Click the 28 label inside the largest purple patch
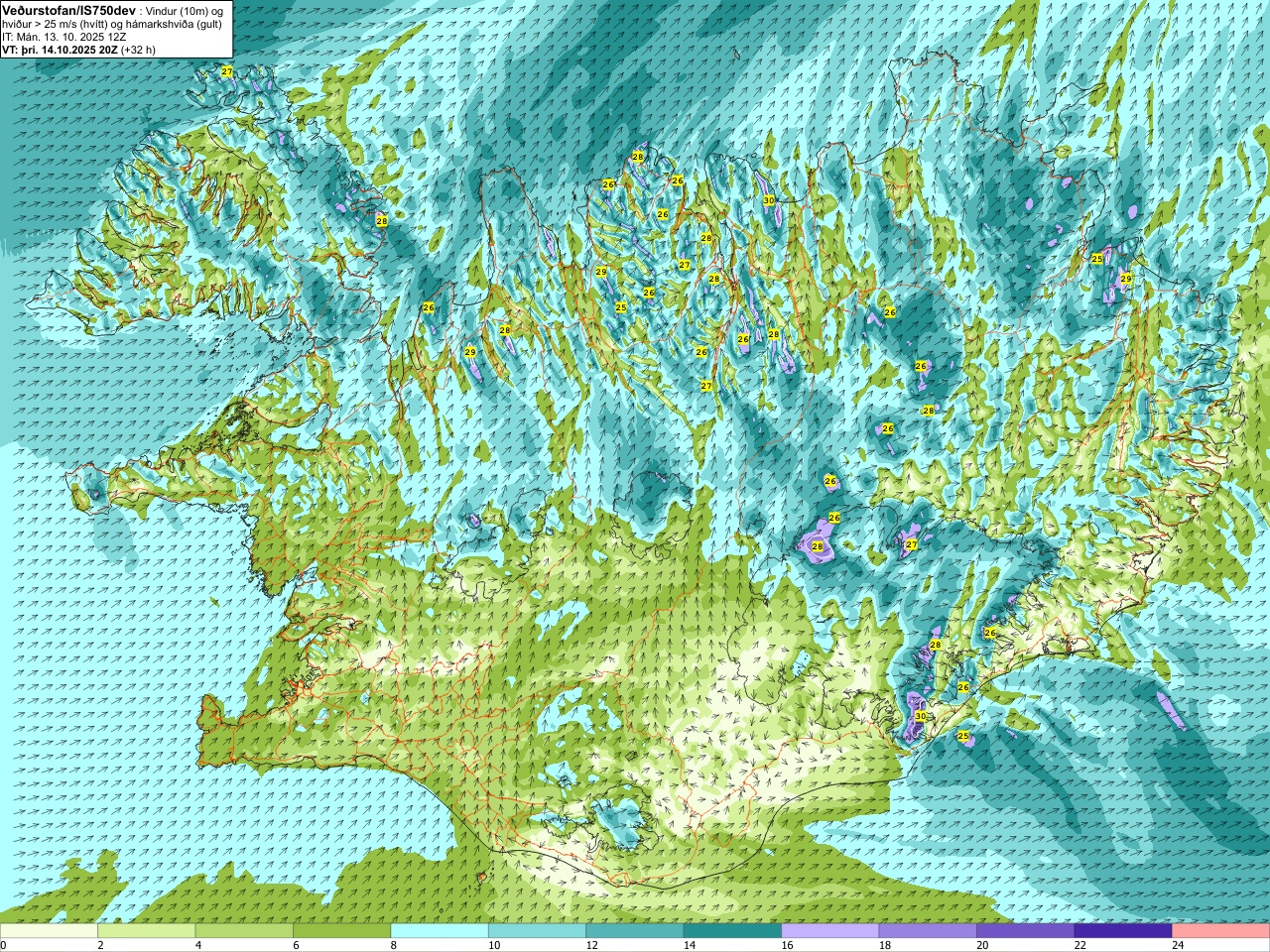 818,546
